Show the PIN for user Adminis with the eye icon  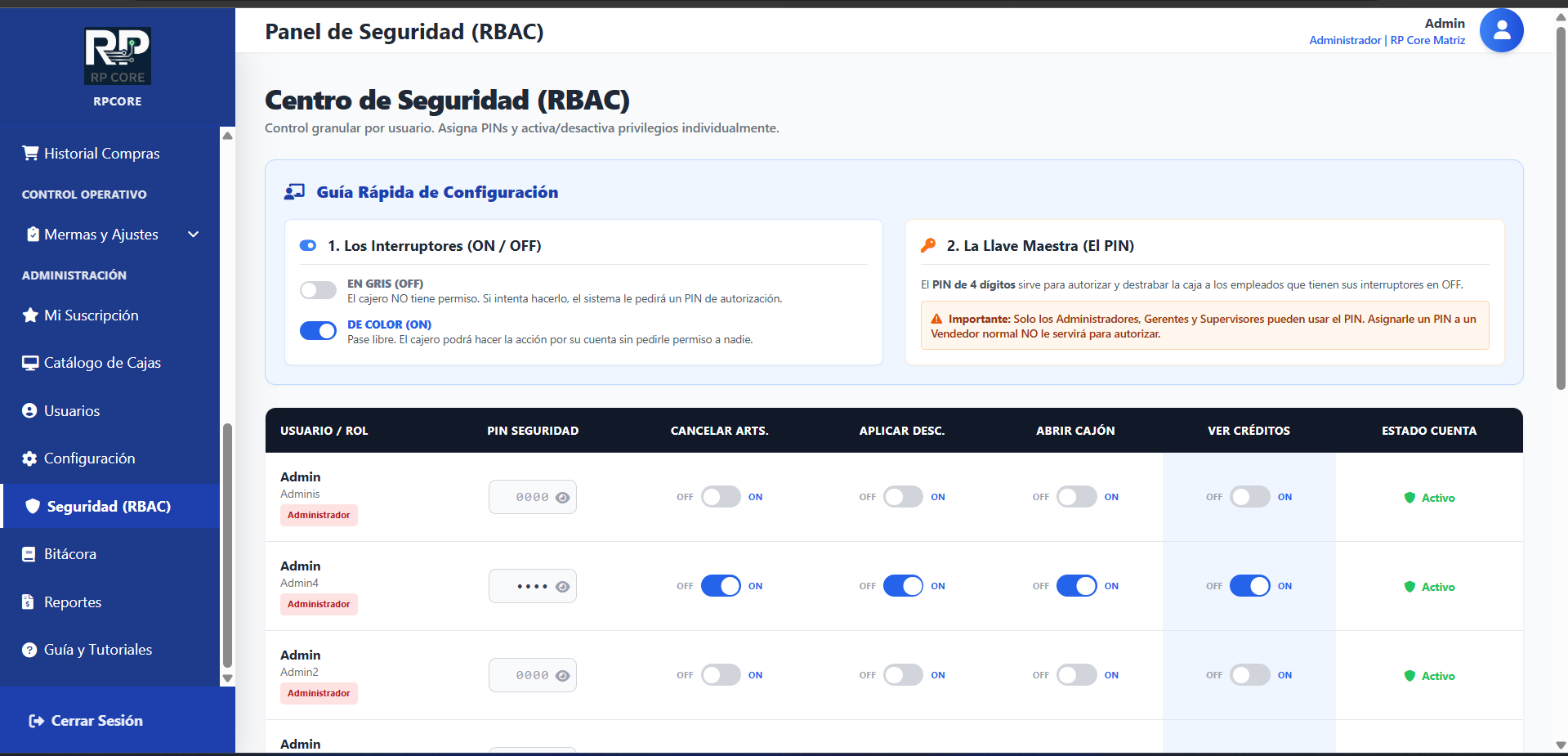coord(562,497)
